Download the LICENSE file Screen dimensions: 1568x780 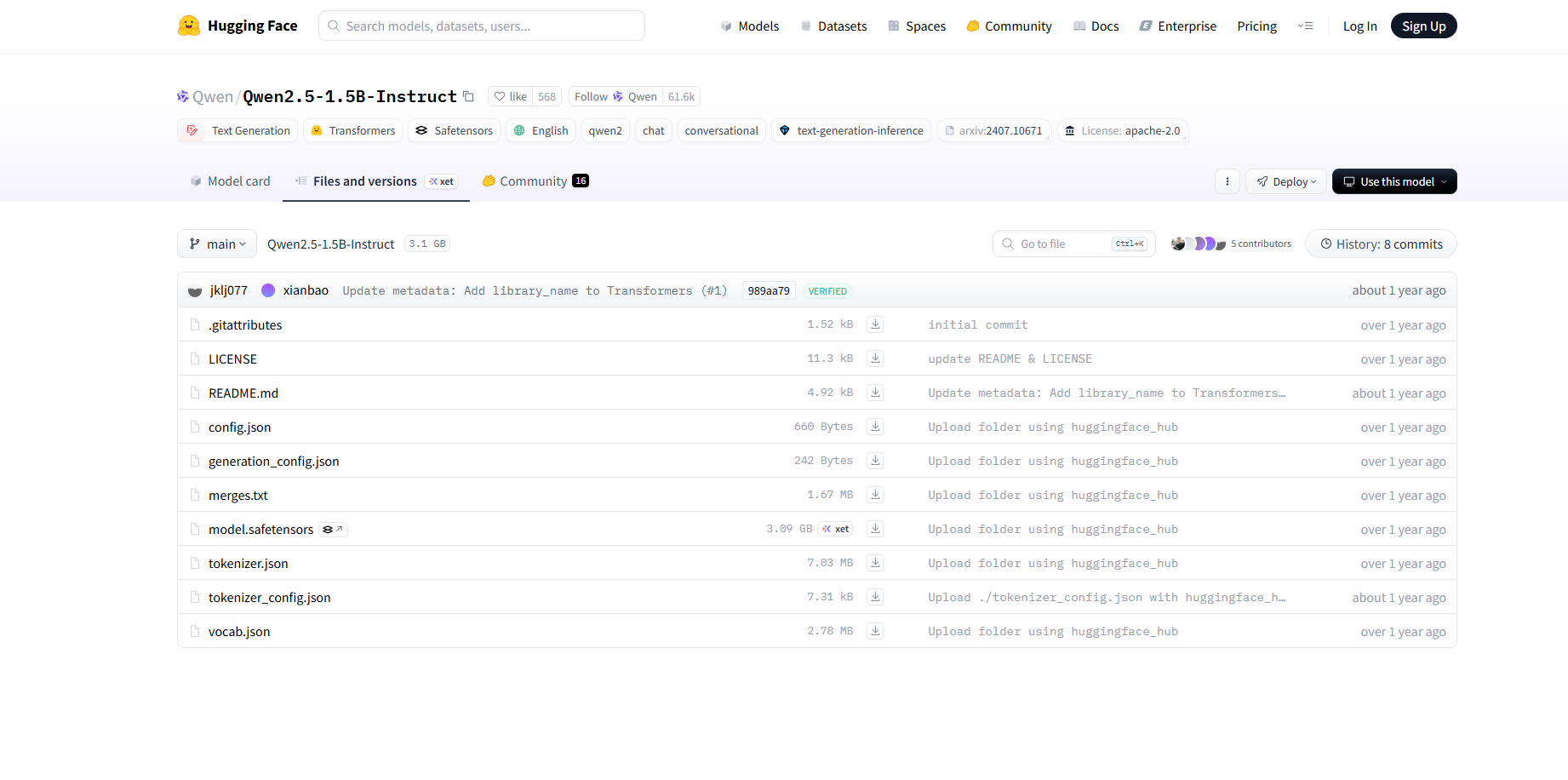click(875, 358)
